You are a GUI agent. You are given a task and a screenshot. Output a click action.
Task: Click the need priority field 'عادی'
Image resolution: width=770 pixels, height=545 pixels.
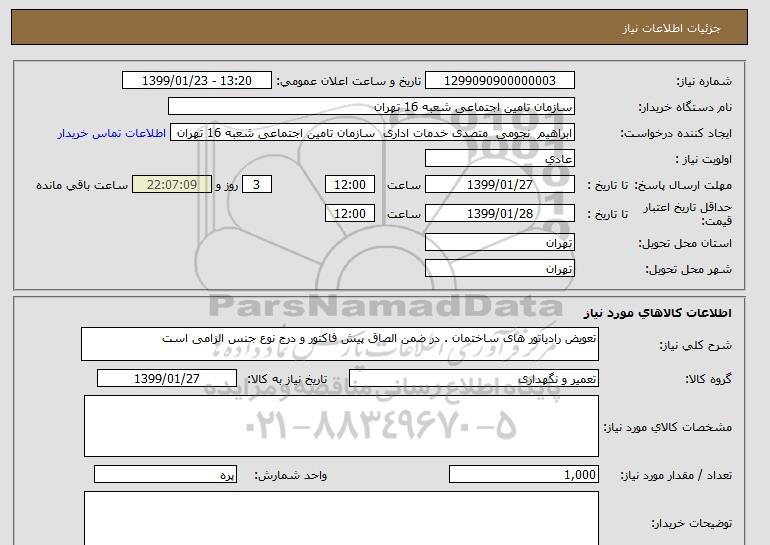coord(499,159)
